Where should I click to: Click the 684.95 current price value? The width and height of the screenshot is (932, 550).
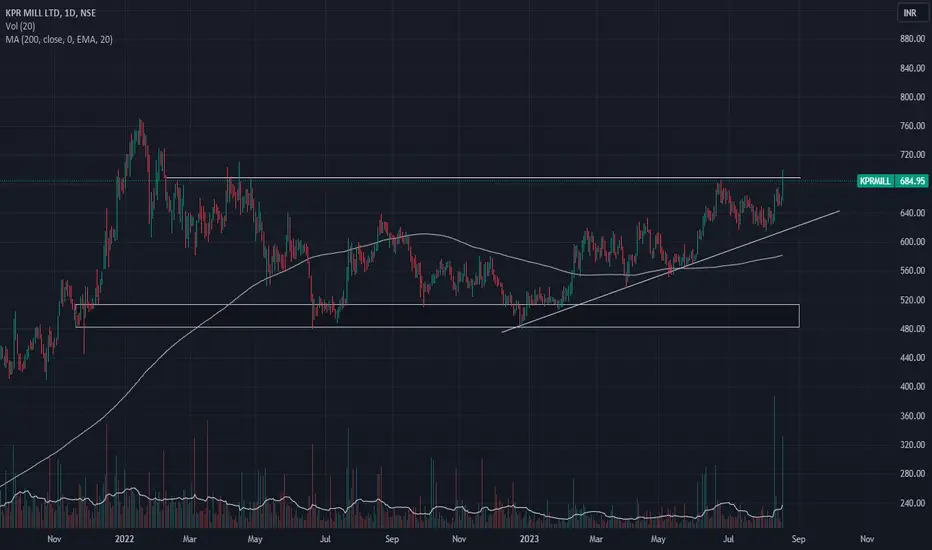[912, 181]
